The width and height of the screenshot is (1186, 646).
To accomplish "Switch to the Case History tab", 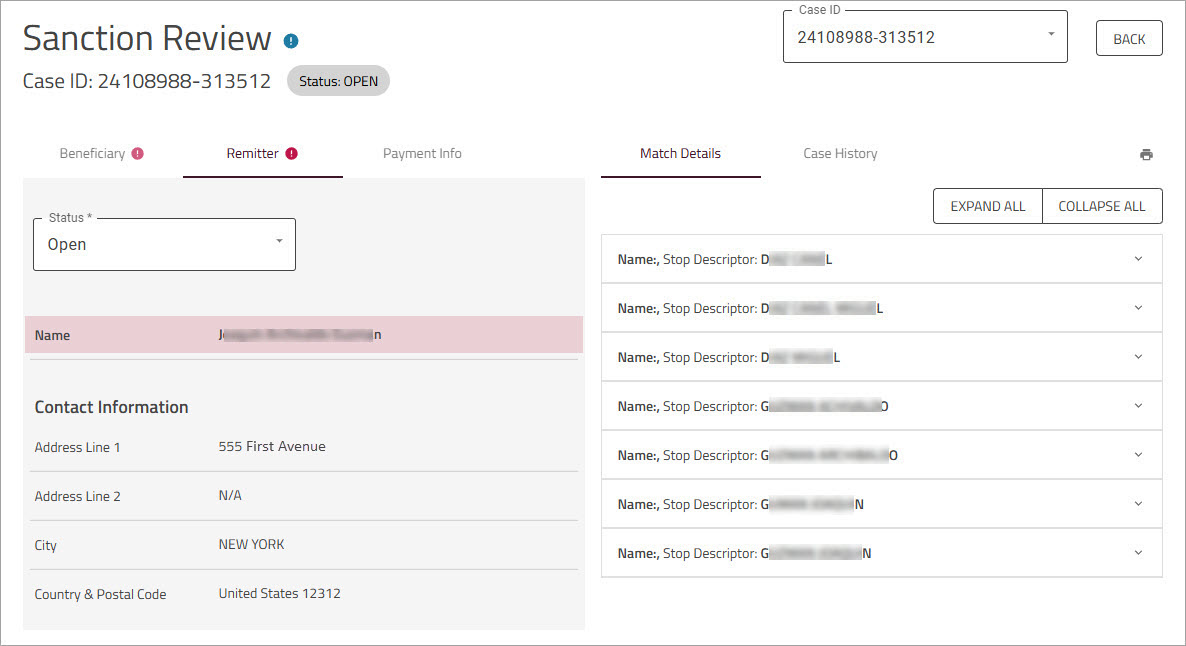I will [x=840, y=153].
